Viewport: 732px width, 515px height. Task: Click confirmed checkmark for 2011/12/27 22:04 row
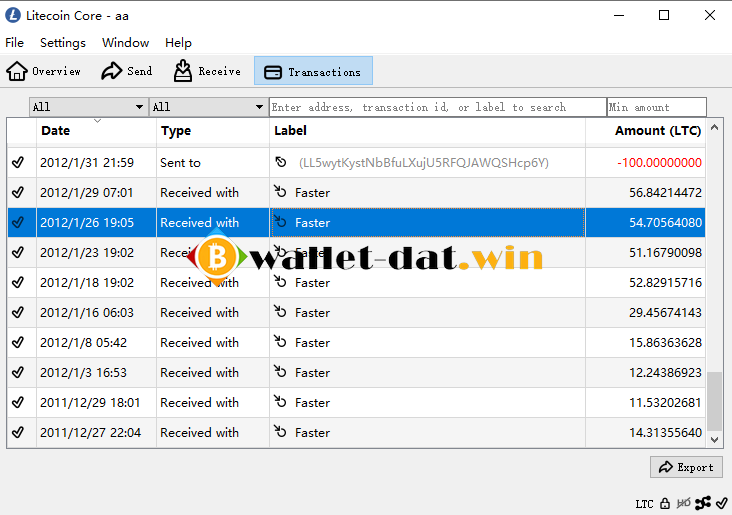(18, 432)
